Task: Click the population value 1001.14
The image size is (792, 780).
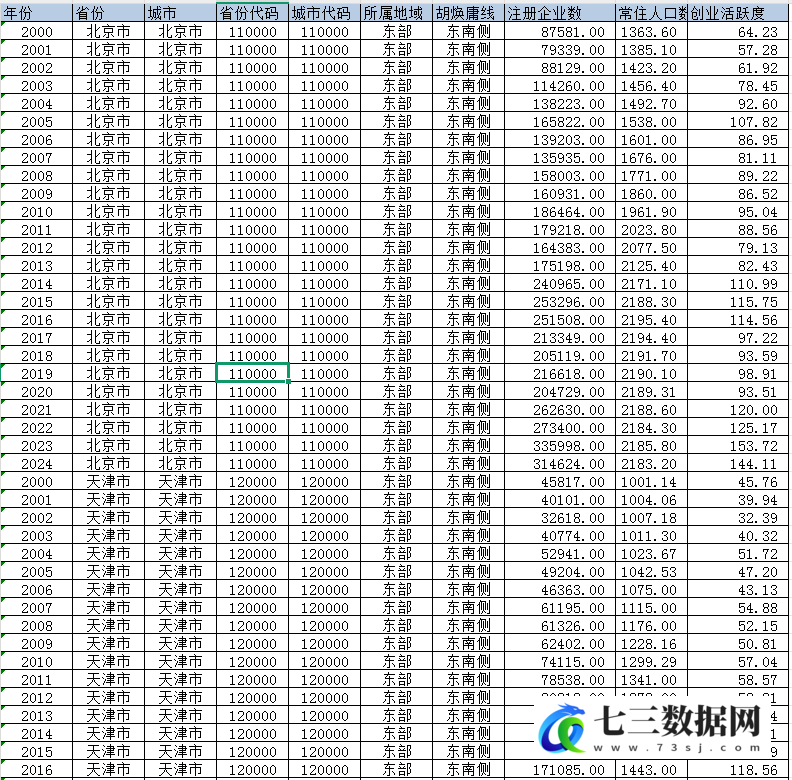Action: coord(652,482)
